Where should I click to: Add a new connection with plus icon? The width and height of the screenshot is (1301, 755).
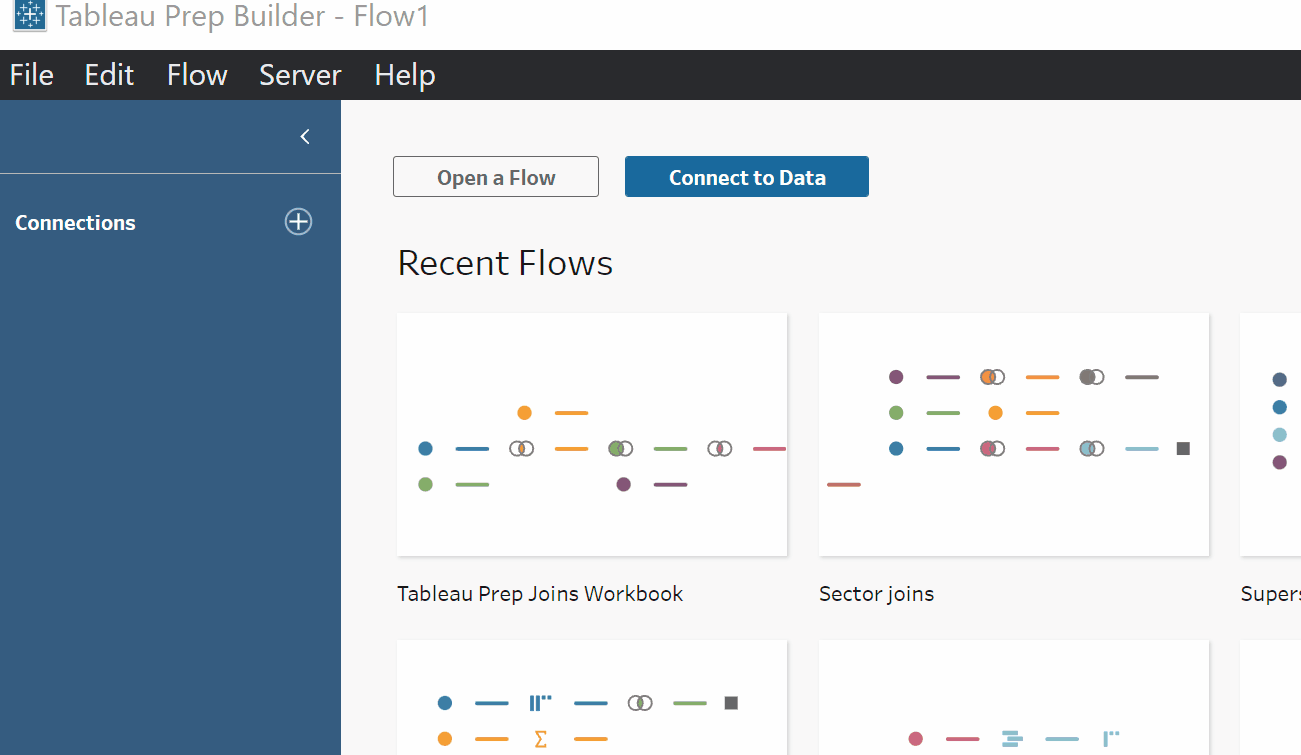click(298, 222)
